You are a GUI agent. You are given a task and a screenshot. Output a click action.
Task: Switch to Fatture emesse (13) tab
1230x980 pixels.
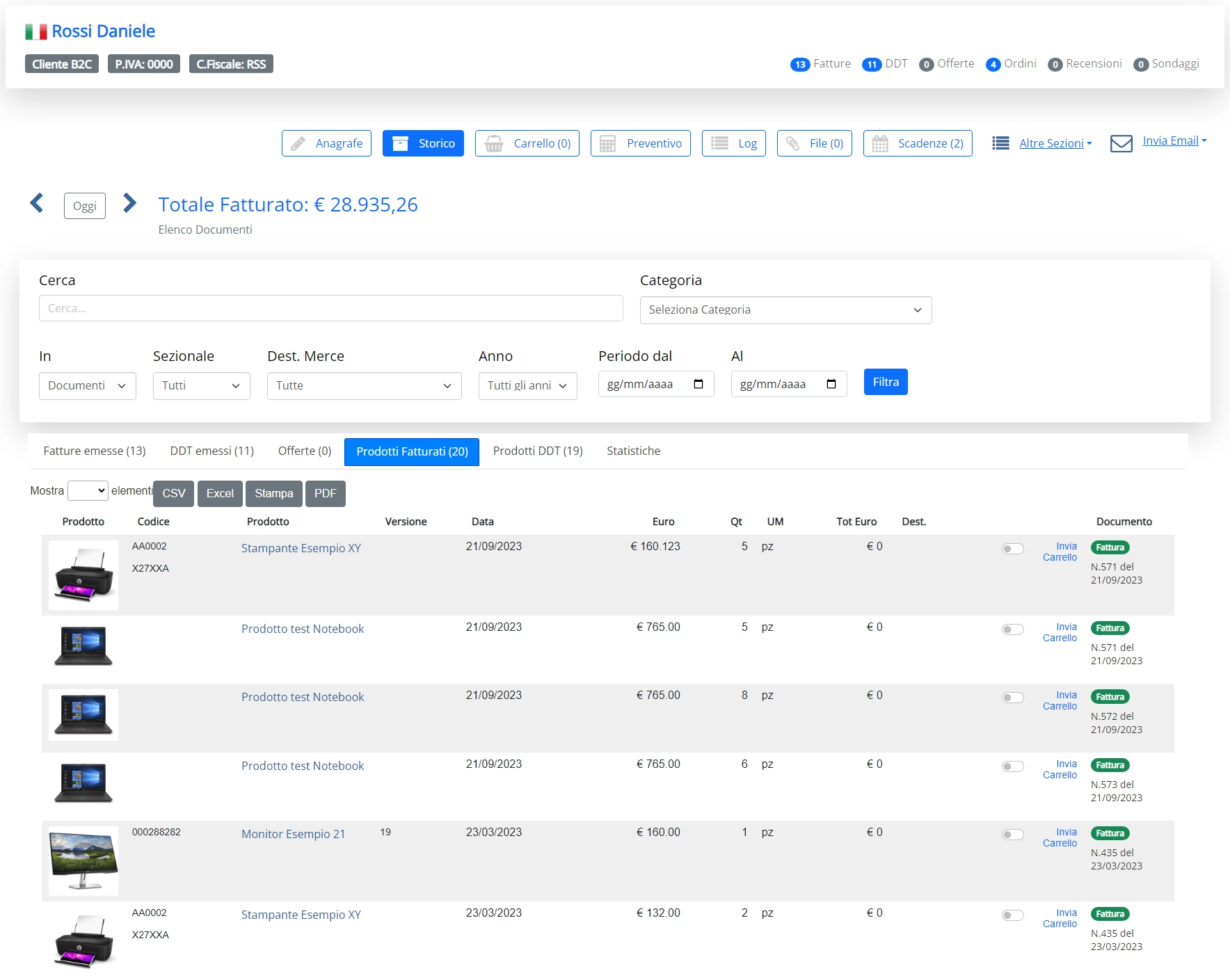point(95,451)
